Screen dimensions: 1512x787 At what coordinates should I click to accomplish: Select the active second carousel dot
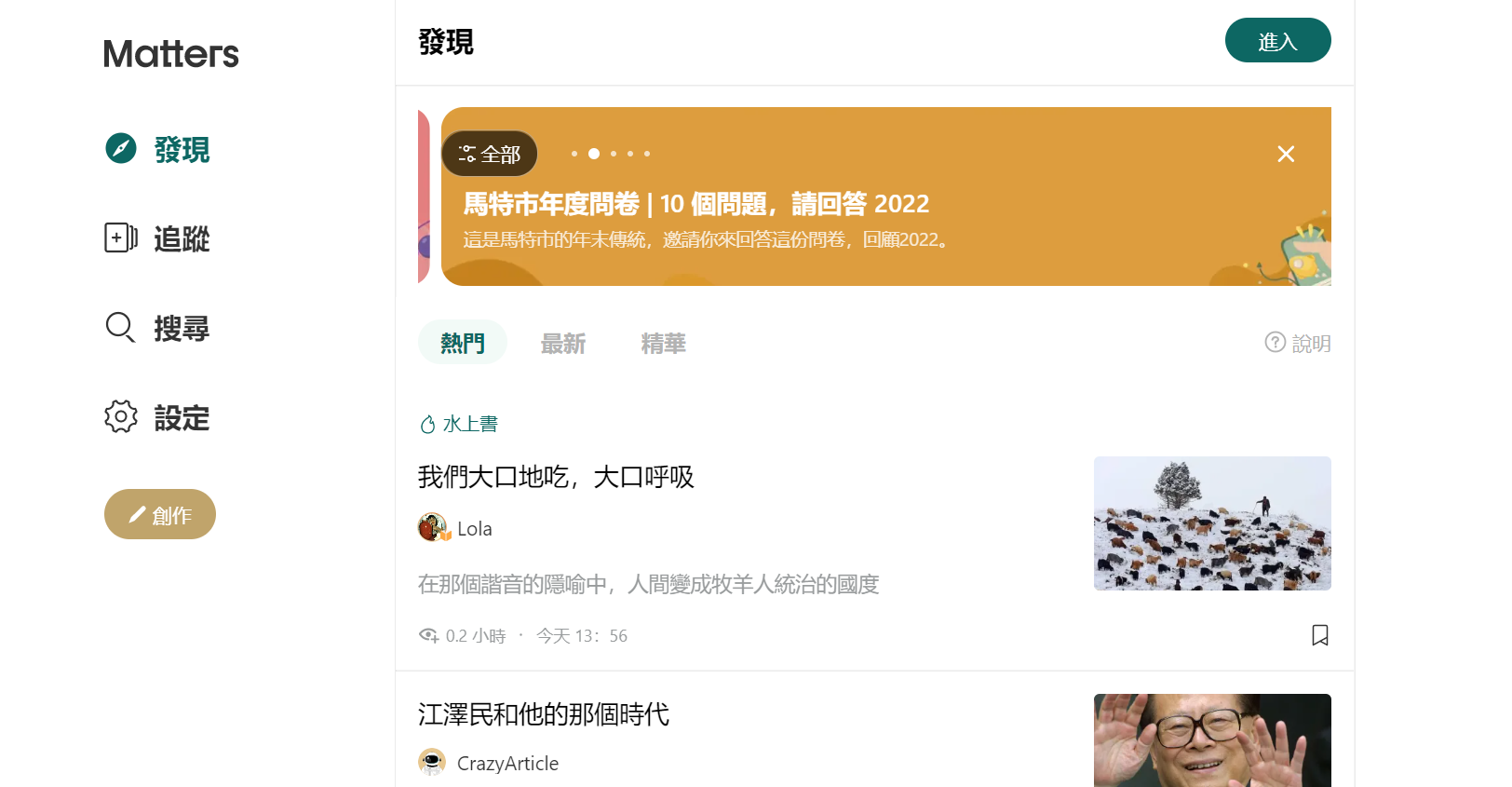tap(594, 154)
